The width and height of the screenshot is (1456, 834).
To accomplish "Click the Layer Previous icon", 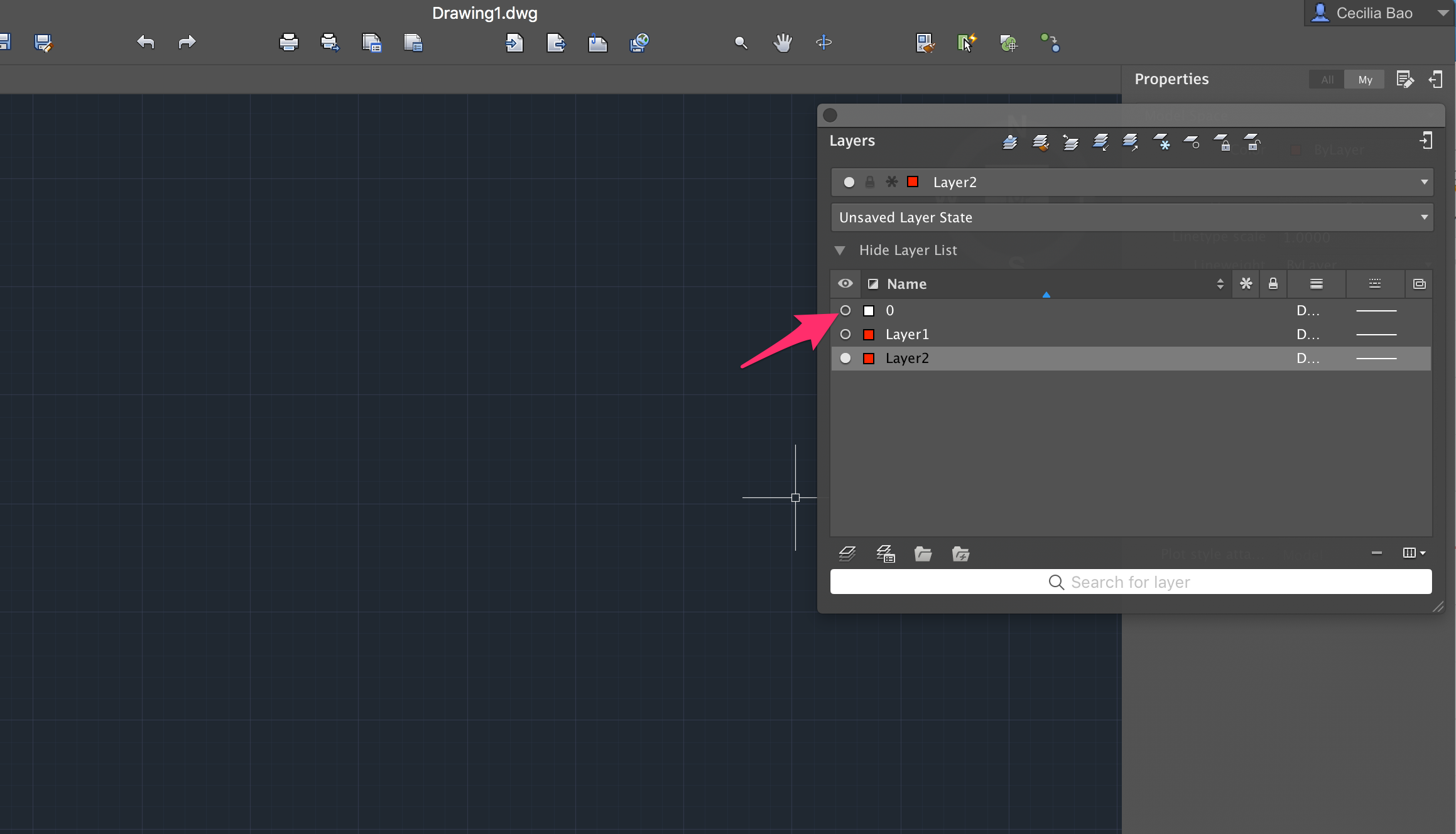I will click(x=1070, y=142).
